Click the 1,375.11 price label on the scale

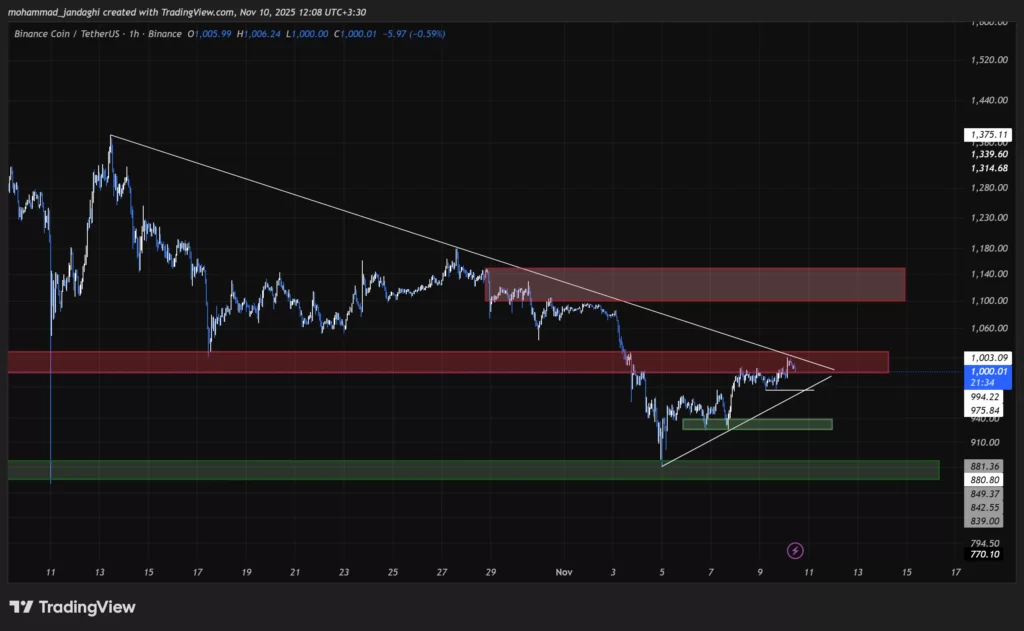coord(990,134)
